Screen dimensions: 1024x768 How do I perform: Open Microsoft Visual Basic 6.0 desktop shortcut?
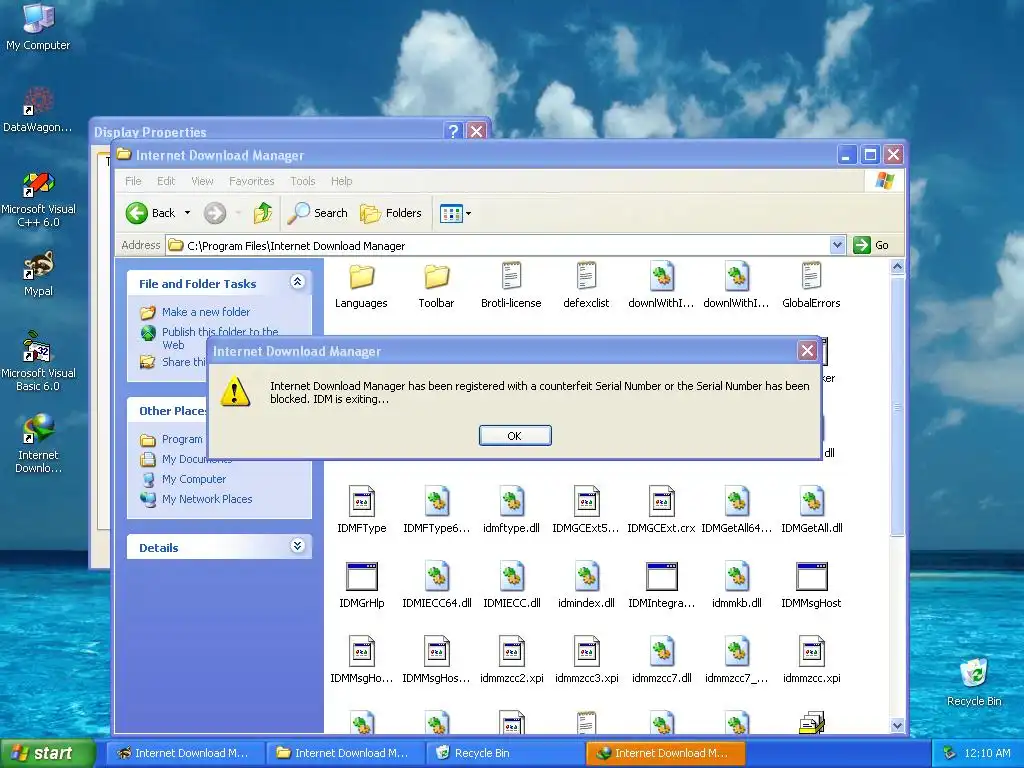[38, 361]
